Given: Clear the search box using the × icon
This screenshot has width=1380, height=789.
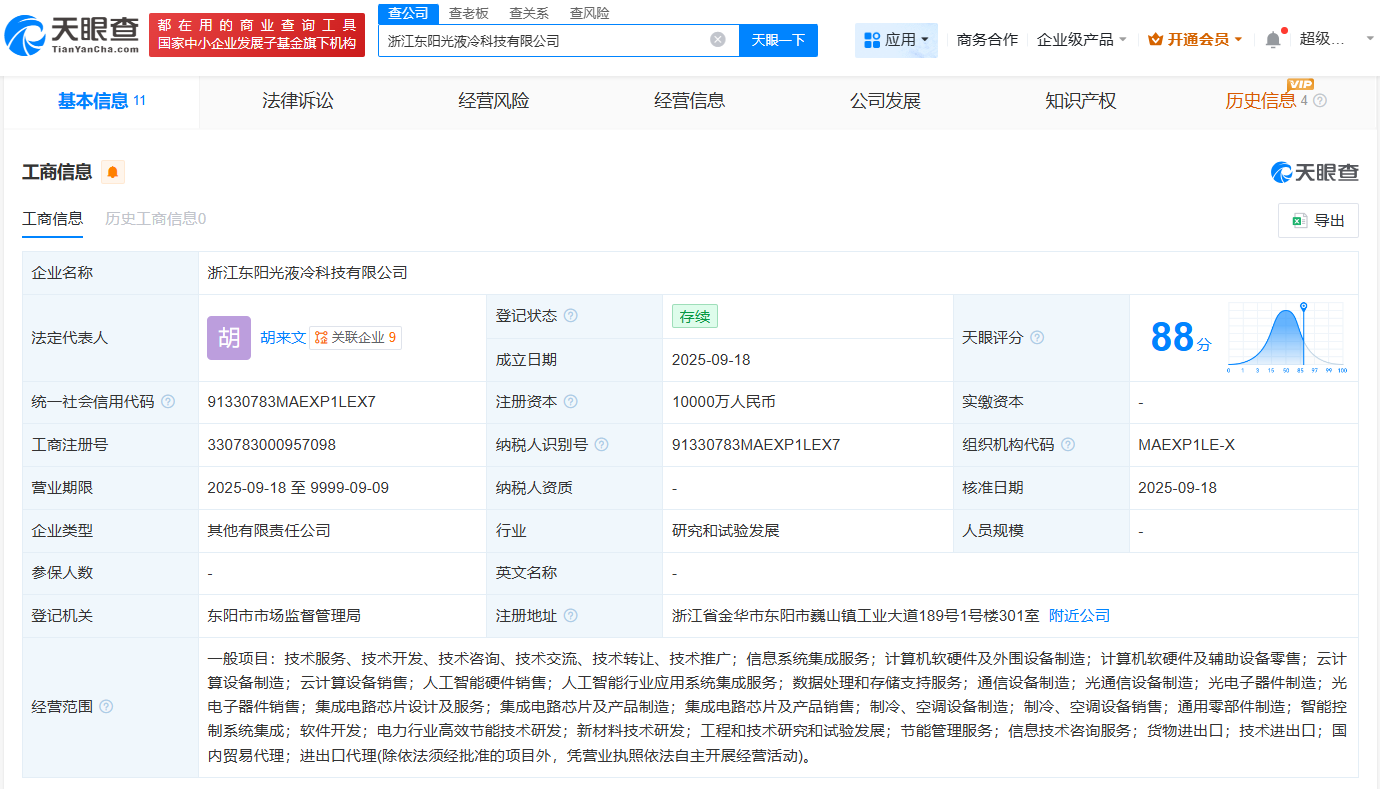Looking at the screenshot, I should (x=716, y=40).
